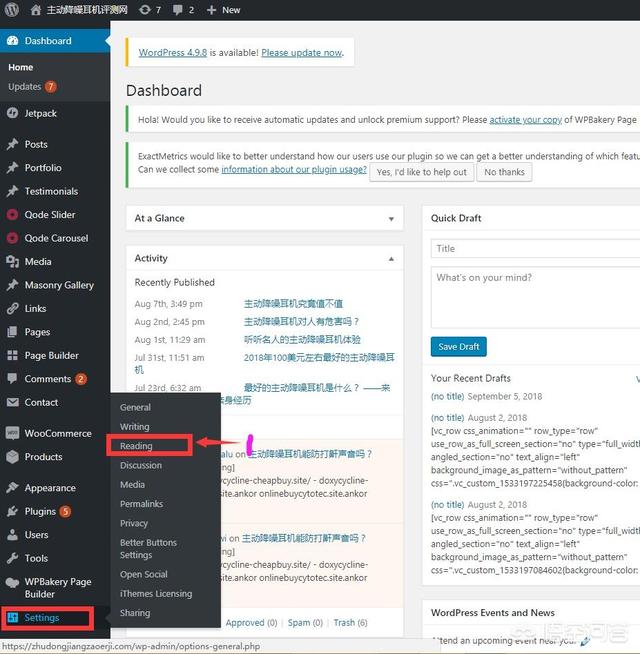The image size is (640, 654).
Task: Open the Aug 2nd published post link
Action: [301, 322]
